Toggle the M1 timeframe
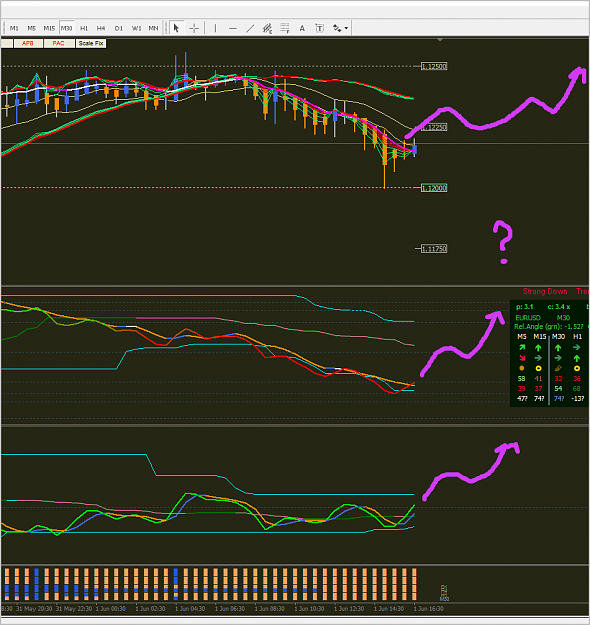The image size is (590, 625). [14, 28]
